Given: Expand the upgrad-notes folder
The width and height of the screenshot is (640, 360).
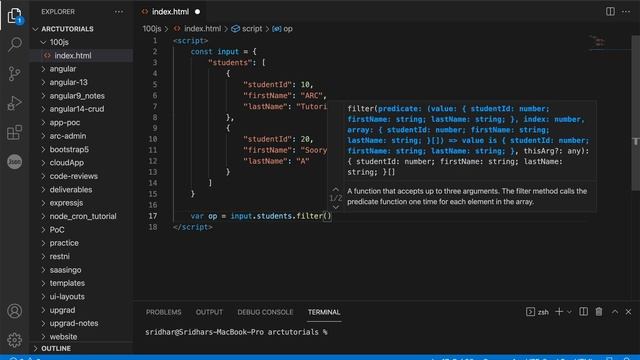Looking at the screenshot, I should [x=82, y=323].
